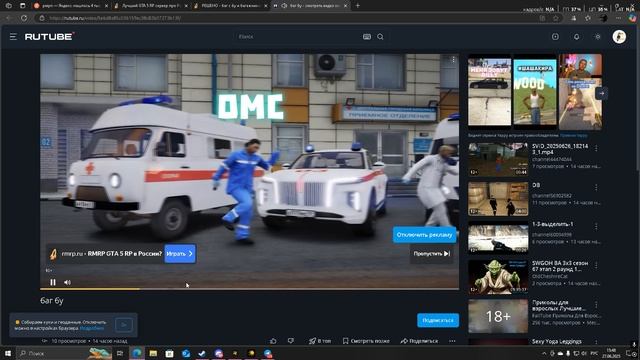Reload the page with refresh icon
Screen dimensions: 640x360
click(x=24, y=18)
